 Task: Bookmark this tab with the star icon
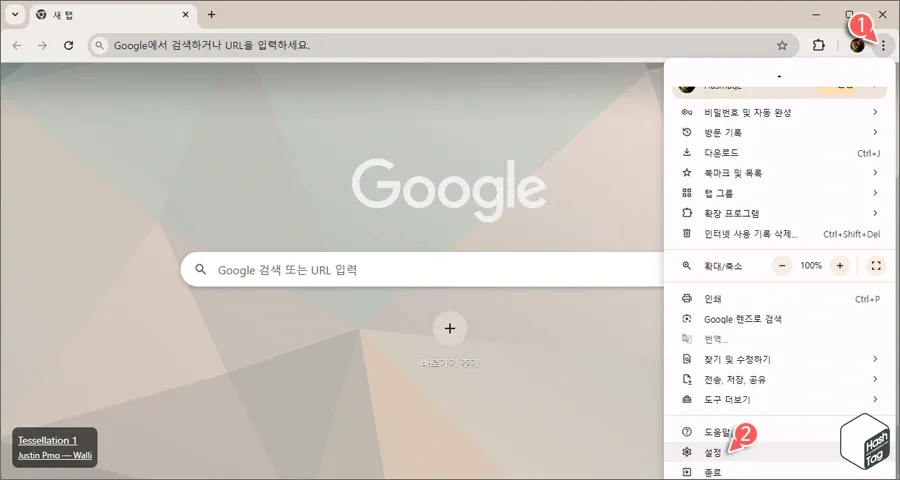pos(782,45)
